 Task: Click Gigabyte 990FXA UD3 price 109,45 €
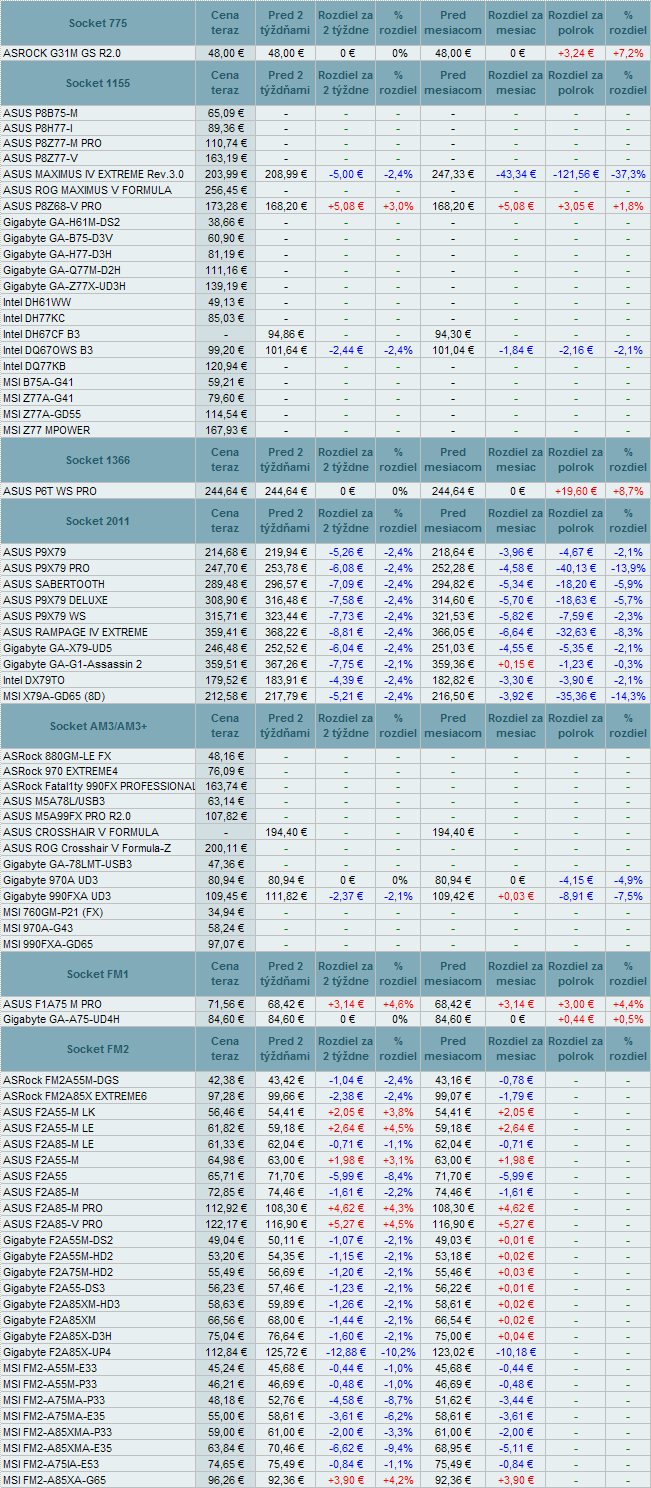click(x=225, y=895)
